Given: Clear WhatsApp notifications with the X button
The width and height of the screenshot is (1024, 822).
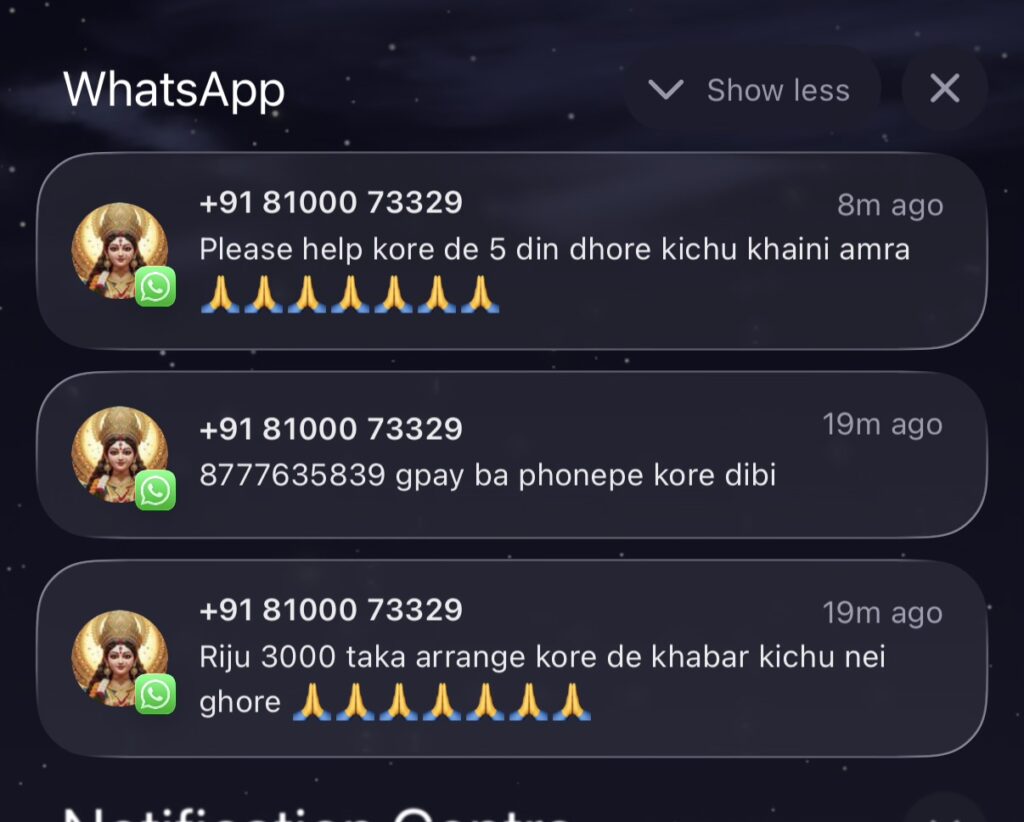Looking at the screenshot, I should coord(944,89).
